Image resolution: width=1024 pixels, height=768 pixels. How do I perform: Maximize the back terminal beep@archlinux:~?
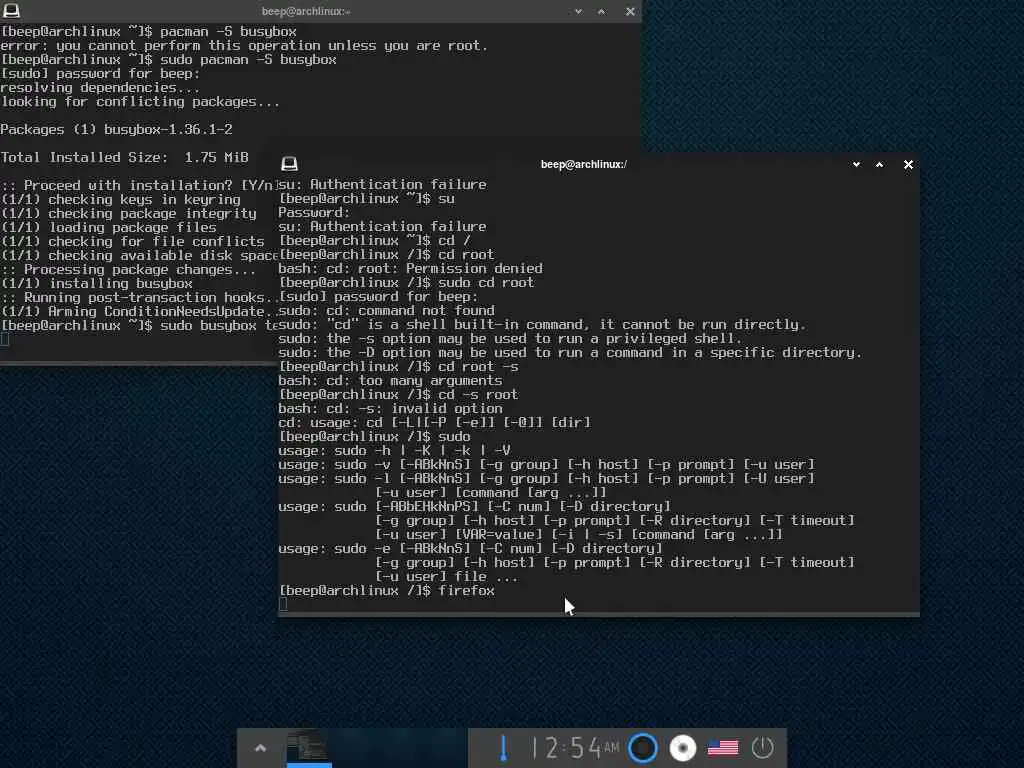pyautogui.click(x=601, y=11)
